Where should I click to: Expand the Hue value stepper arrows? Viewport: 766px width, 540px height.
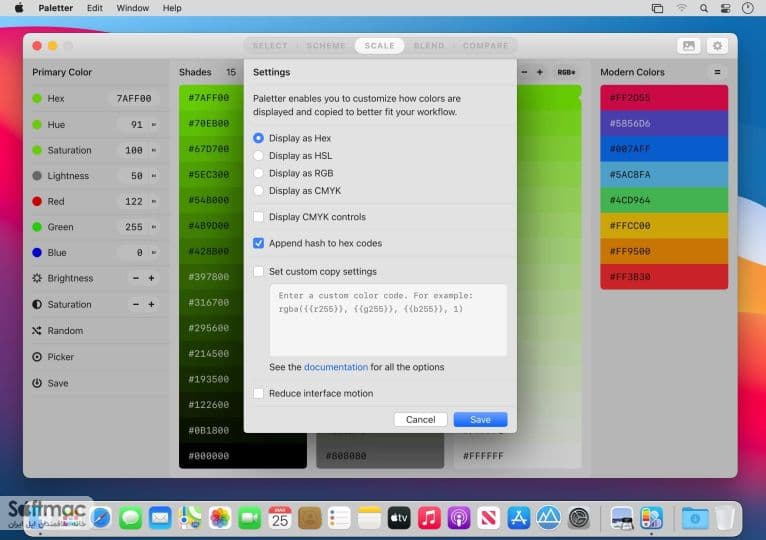coord(154,125)
